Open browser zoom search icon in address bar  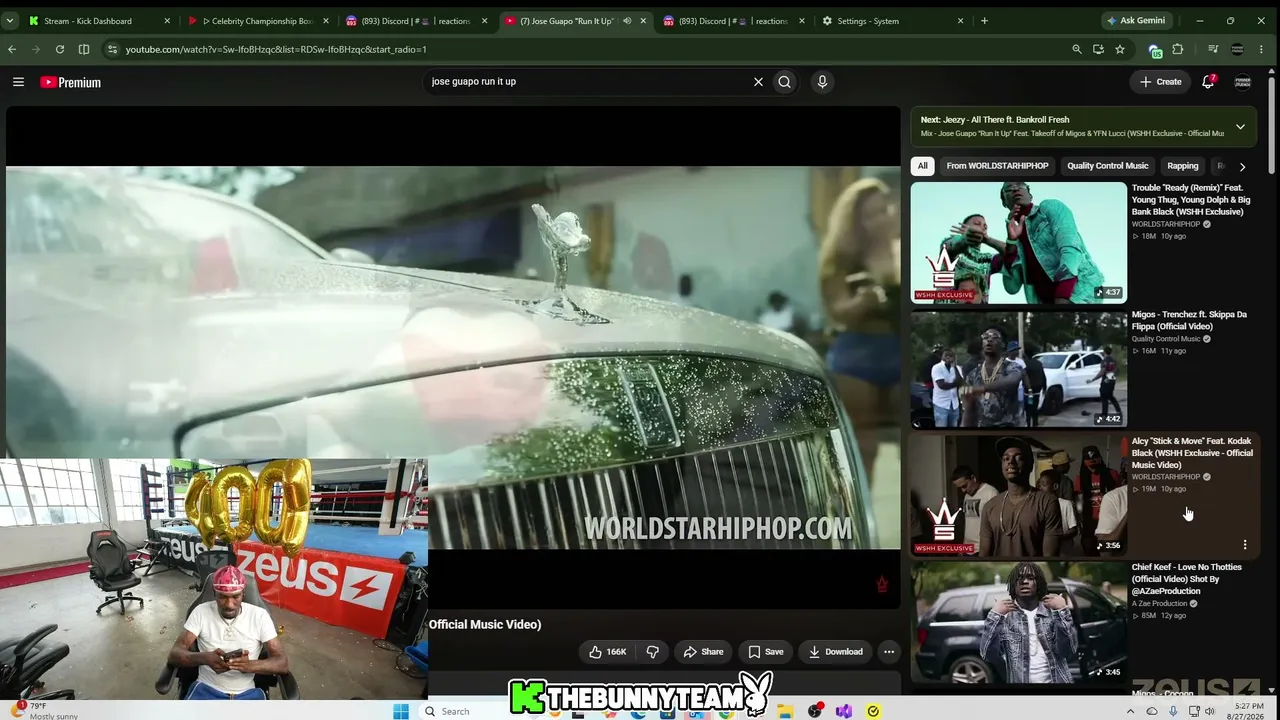point(1077,49)
